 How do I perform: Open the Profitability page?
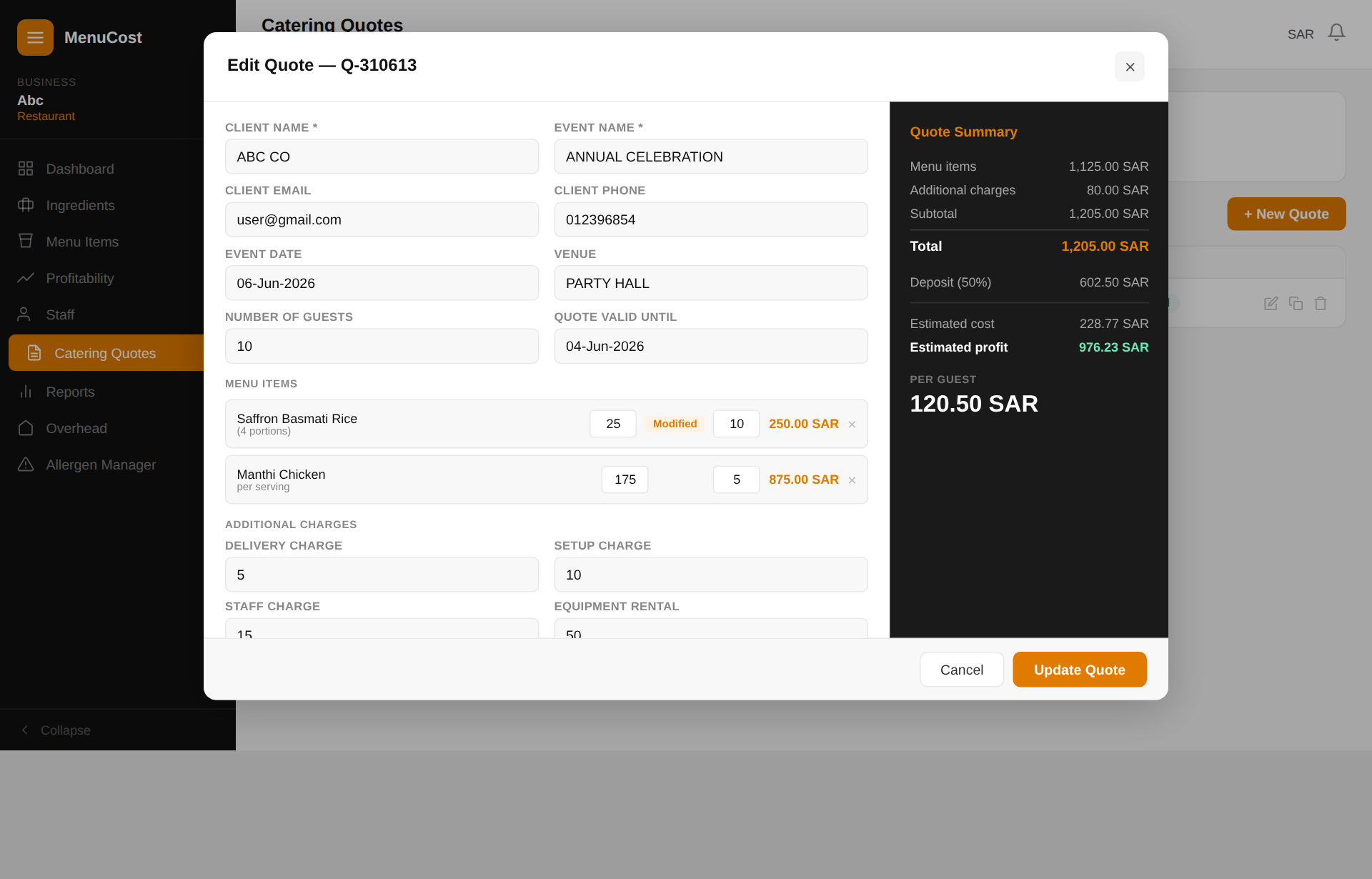(80, 278)
